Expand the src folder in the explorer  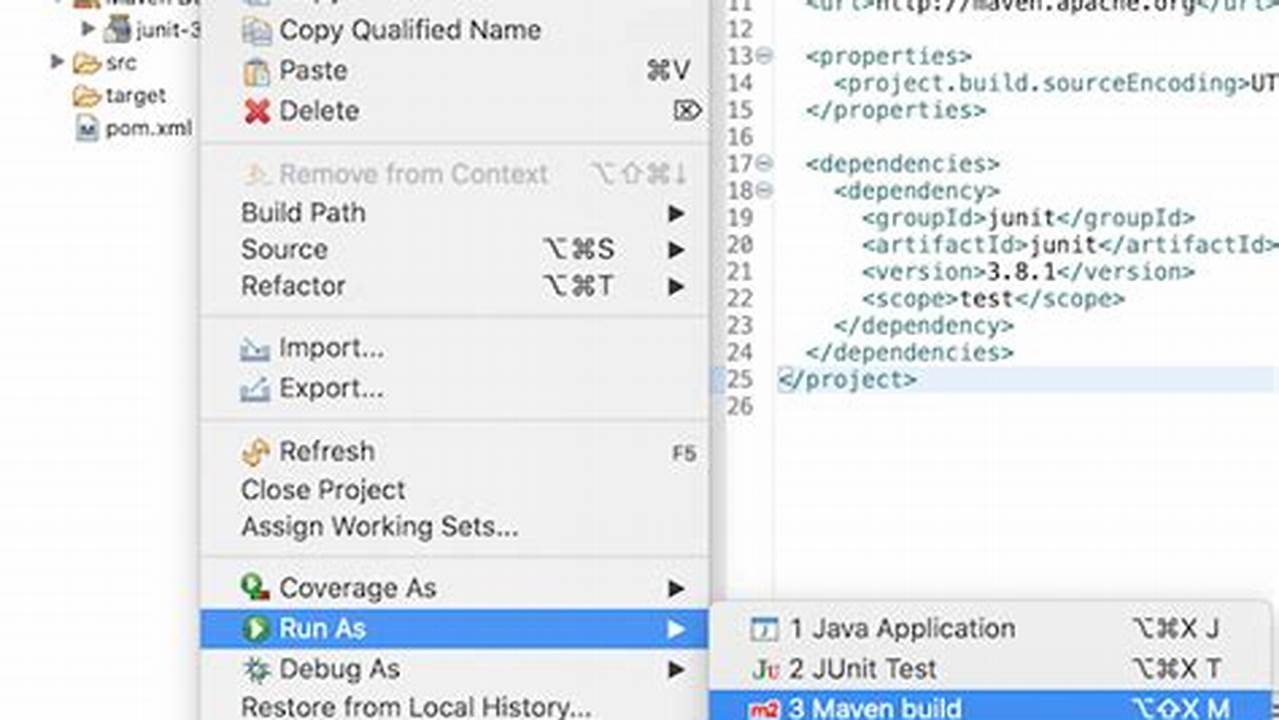tap(55, 62)
